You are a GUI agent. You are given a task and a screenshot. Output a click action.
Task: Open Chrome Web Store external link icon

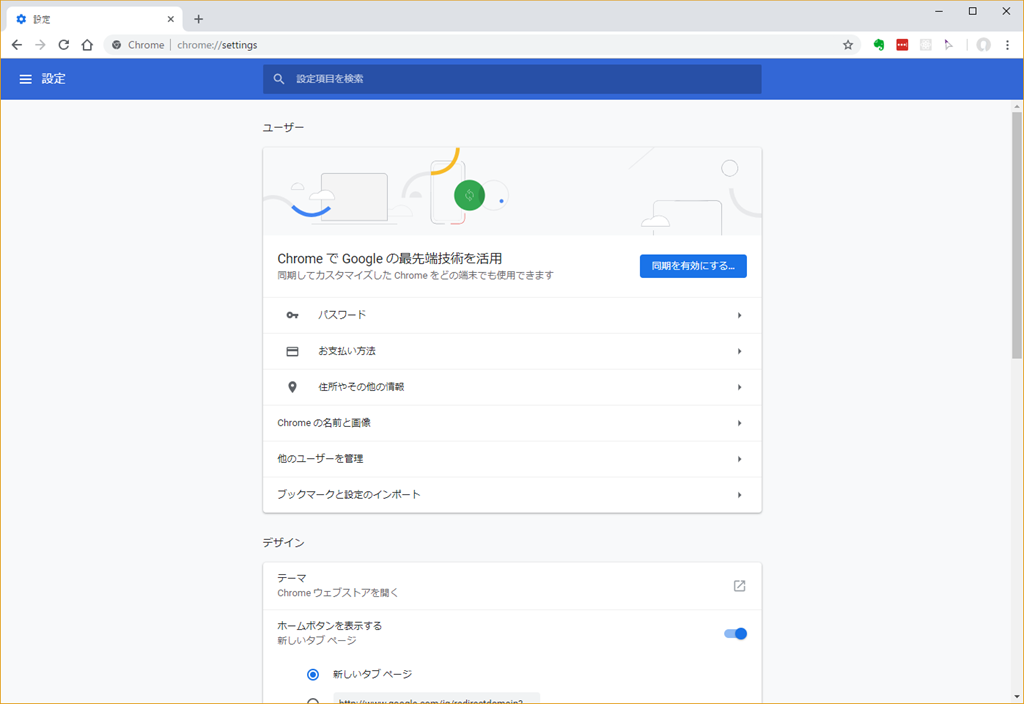point(739,586)
